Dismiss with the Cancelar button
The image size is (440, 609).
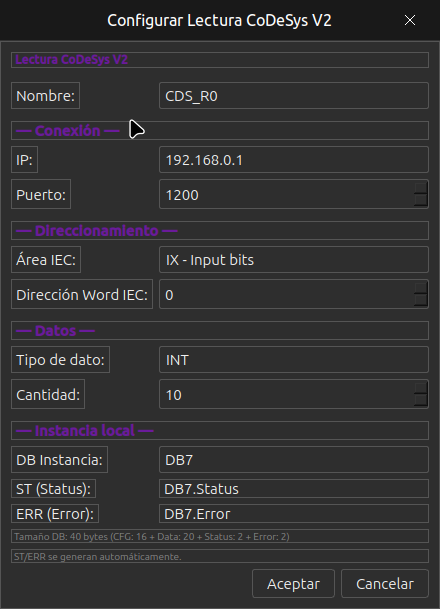pyautogui.click(x=385, y=583)
